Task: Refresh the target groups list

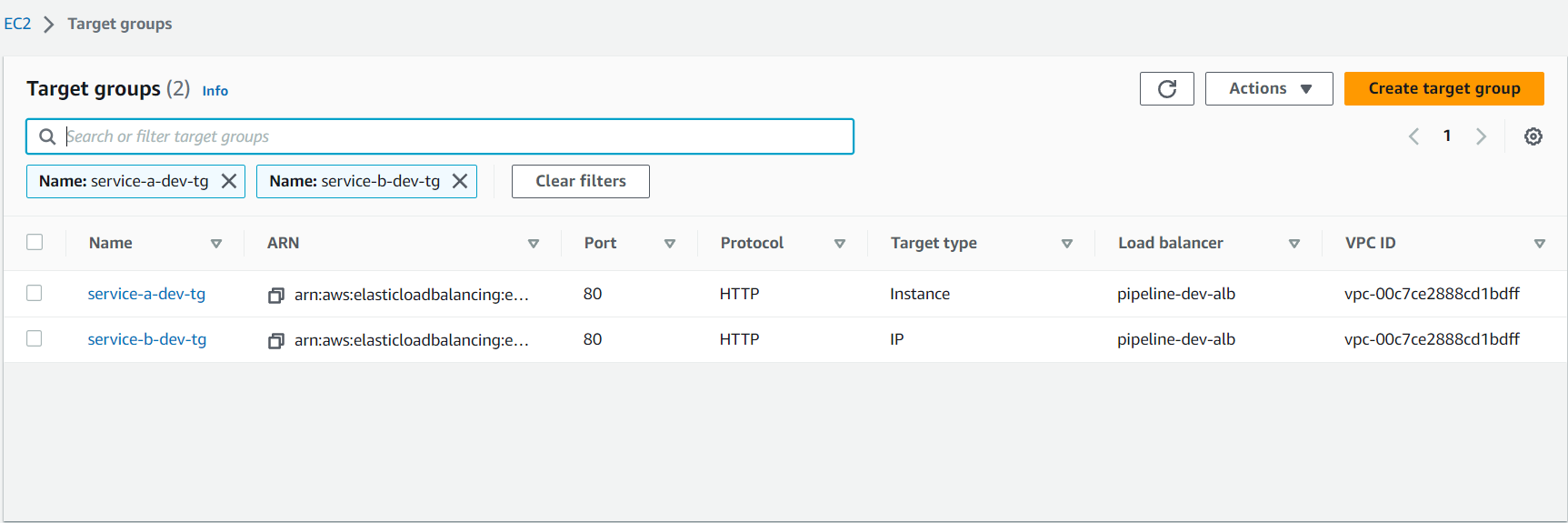Action: [x=1166, y=88]
